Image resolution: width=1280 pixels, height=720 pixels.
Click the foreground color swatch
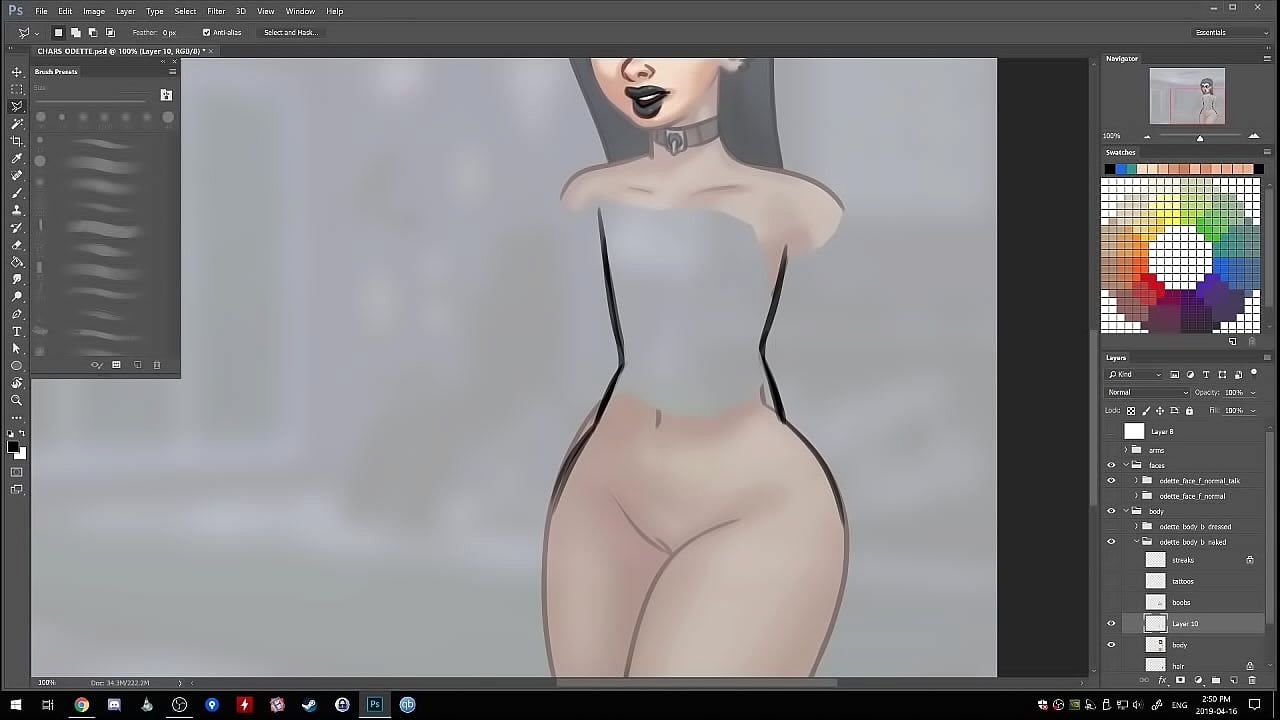point(13,446)
